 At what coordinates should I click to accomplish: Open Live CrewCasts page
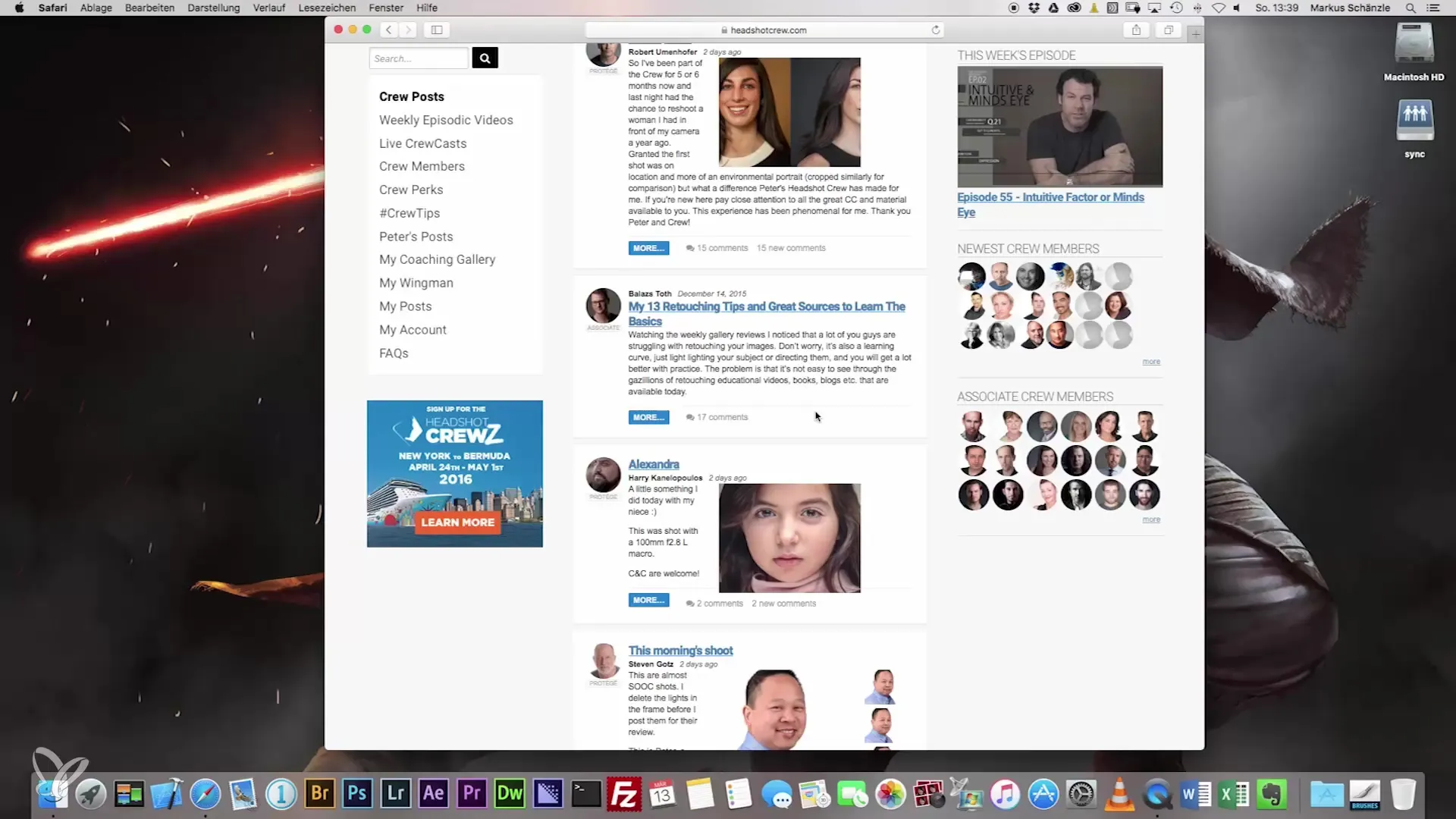(x=422, y=143)
